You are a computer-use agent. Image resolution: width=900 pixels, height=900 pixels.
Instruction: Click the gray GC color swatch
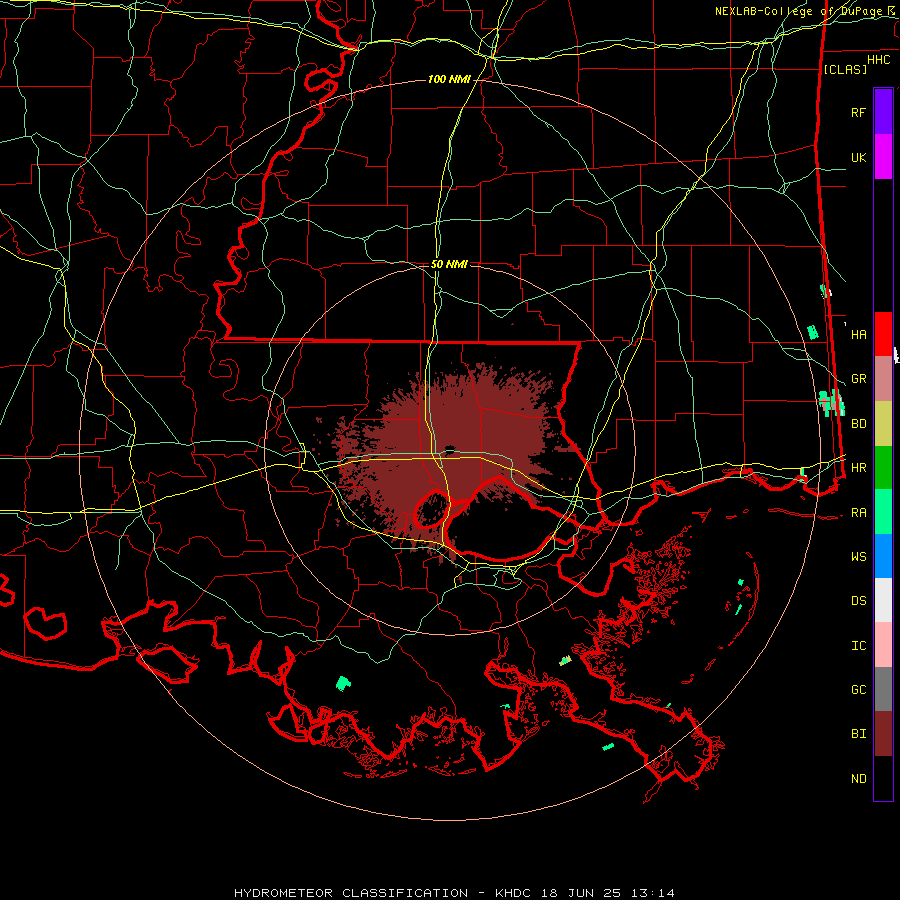coord(883,689)
